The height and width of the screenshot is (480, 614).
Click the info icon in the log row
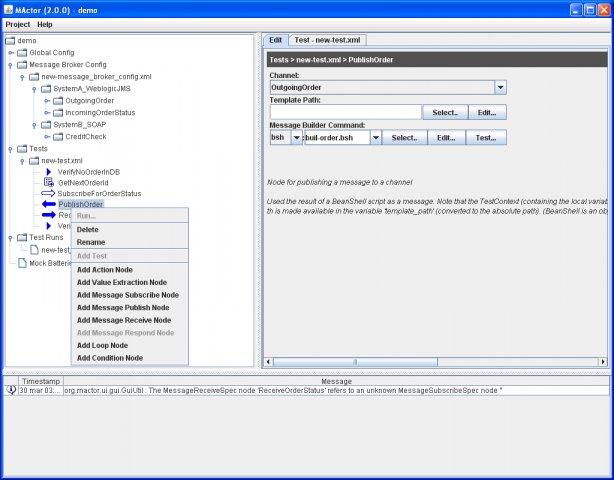click(x=11, y=390)
